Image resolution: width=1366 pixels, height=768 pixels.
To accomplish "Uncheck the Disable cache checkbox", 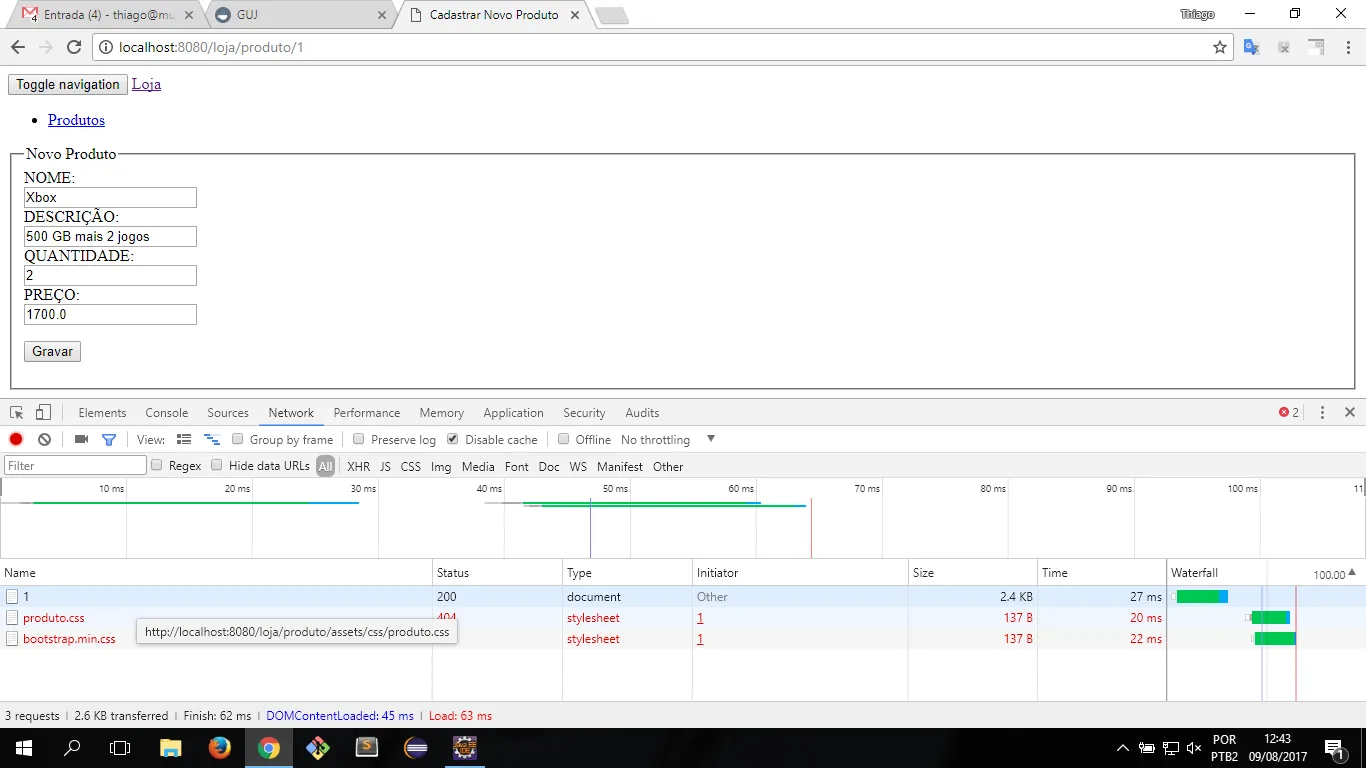I will (453, 439).
